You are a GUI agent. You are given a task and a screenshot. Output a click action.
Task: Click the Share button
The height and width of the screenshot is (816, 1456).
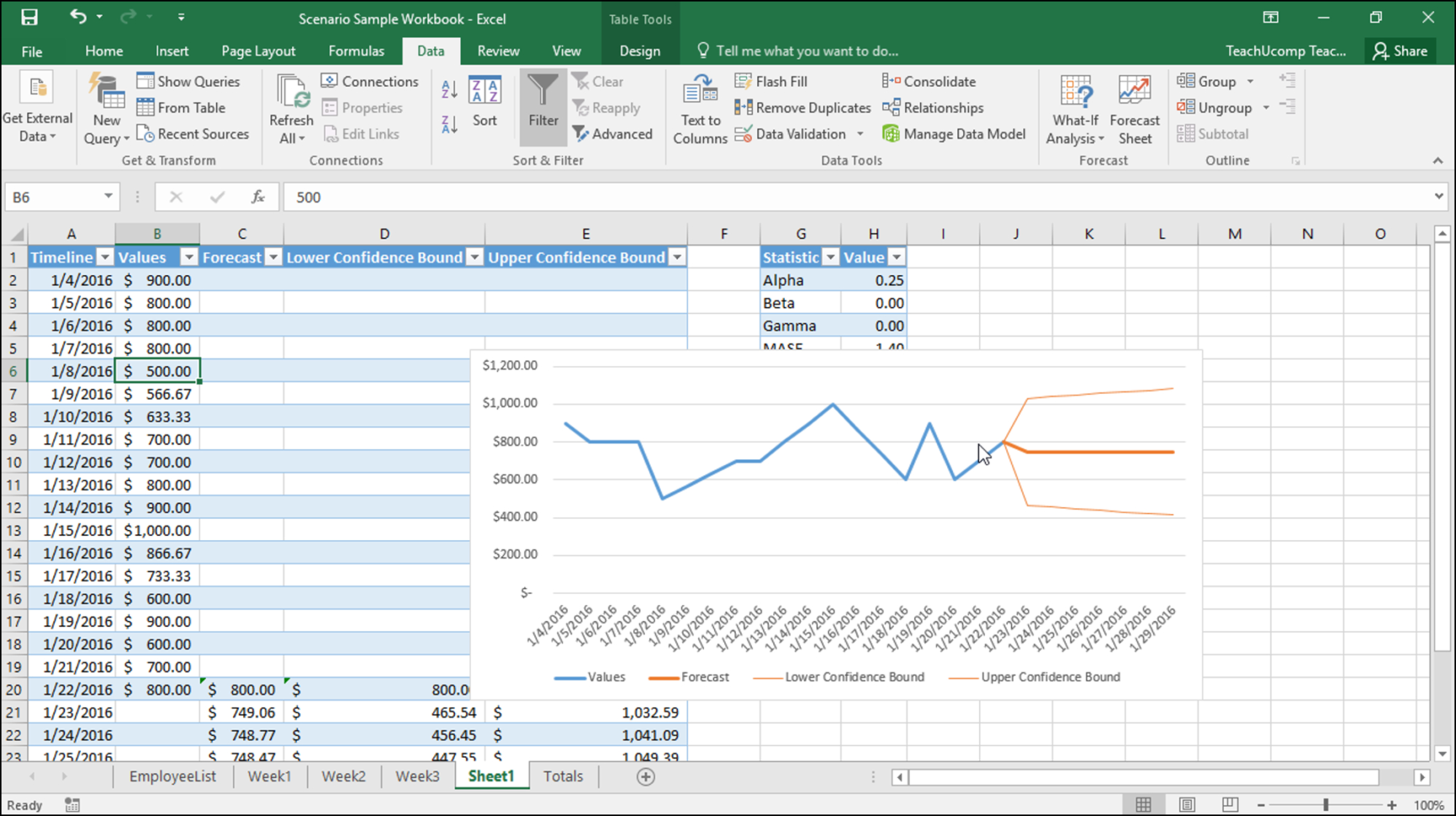1399,50
